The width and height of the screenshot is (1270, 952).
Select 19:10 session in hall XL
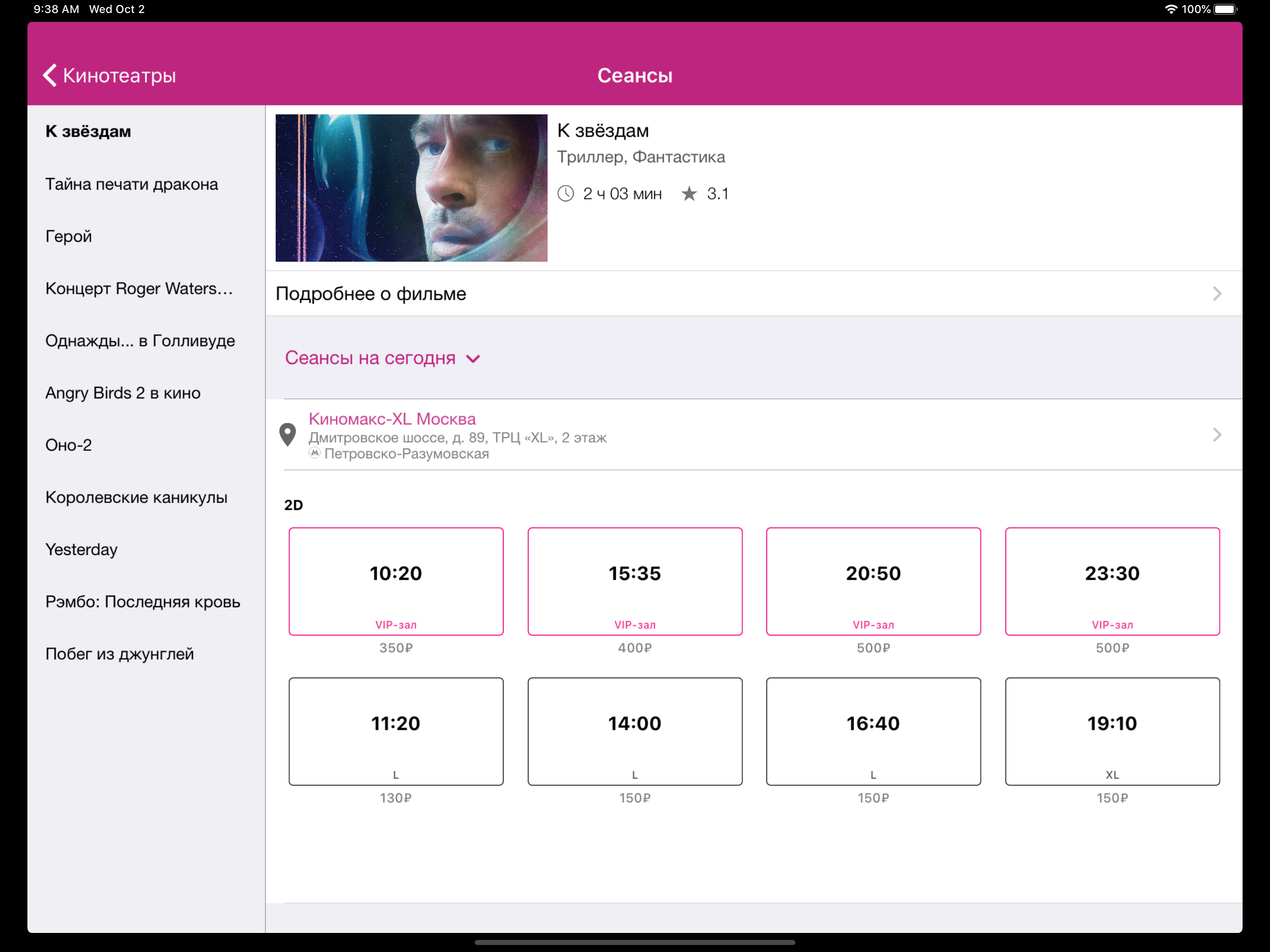1112,731
